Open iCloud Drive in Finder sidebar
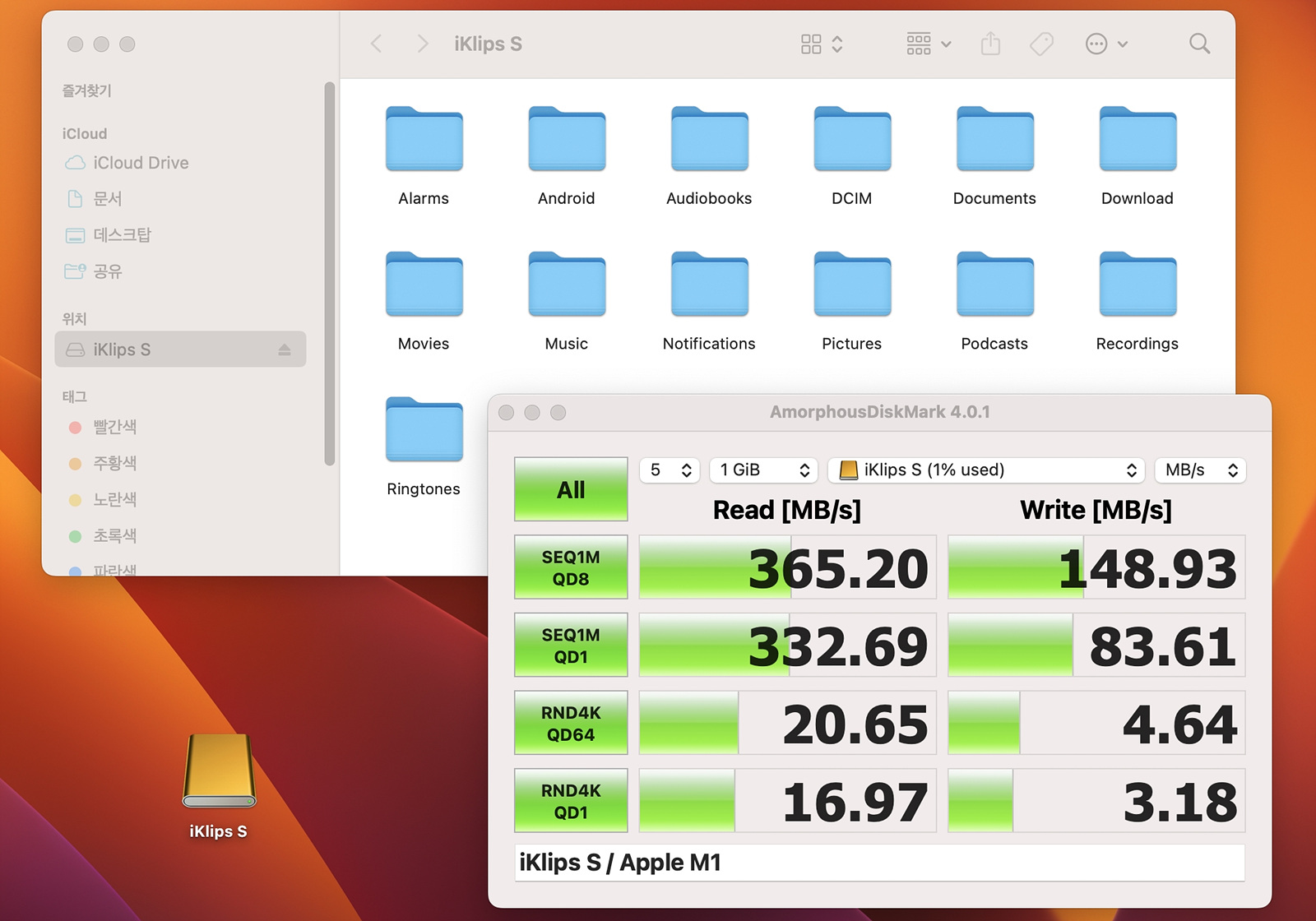 pos(180,163)
